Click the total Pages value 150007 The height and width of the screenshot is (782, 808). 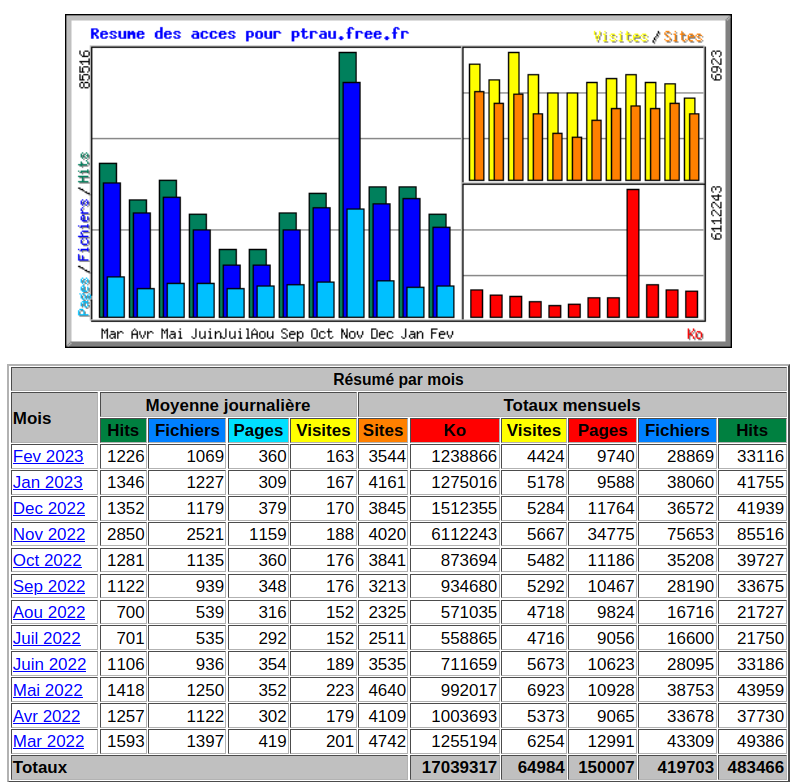click(606, 768)
